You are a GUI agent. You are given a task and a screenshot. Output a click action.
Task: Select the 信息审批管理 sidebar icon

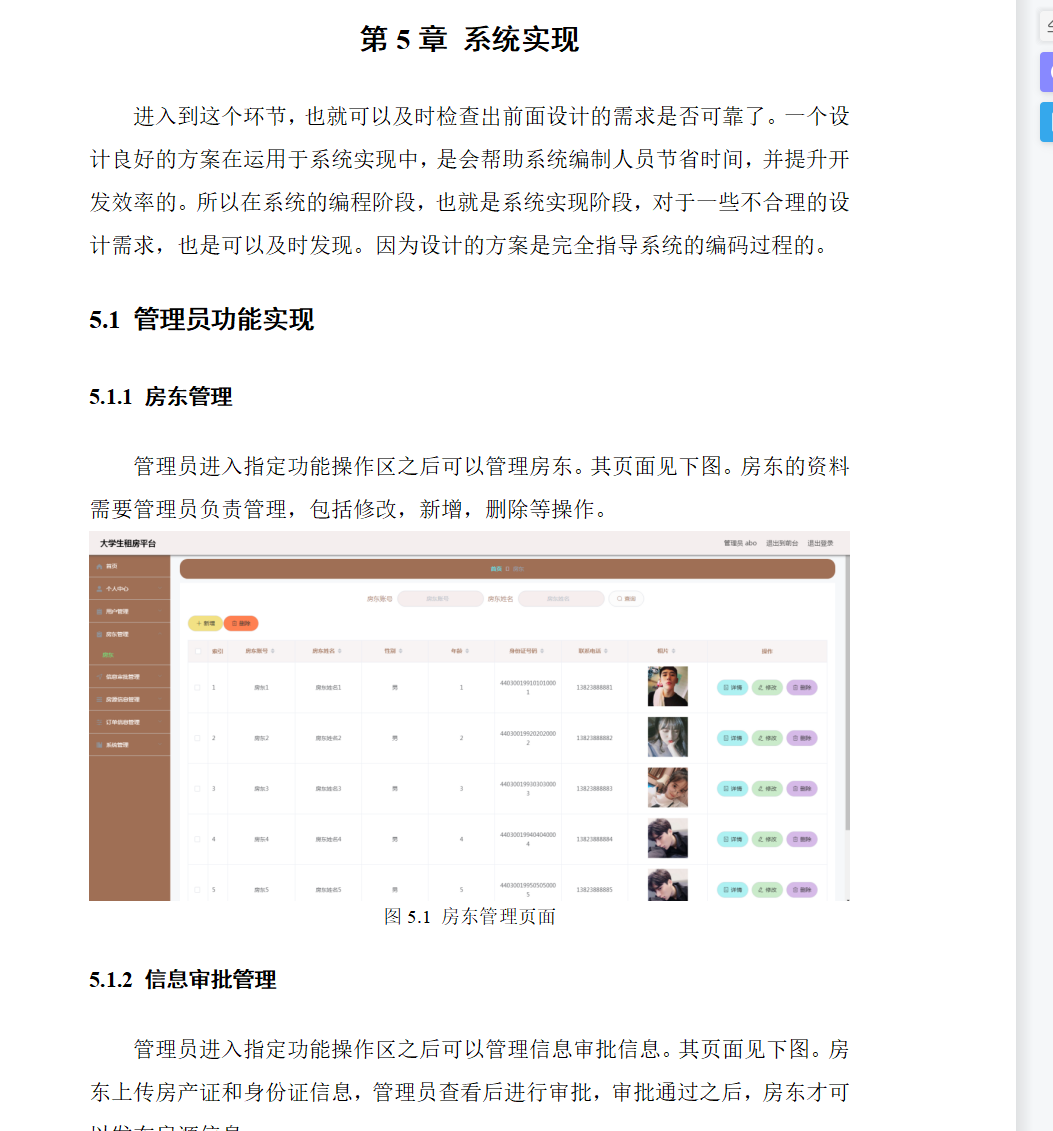point(99,677)
